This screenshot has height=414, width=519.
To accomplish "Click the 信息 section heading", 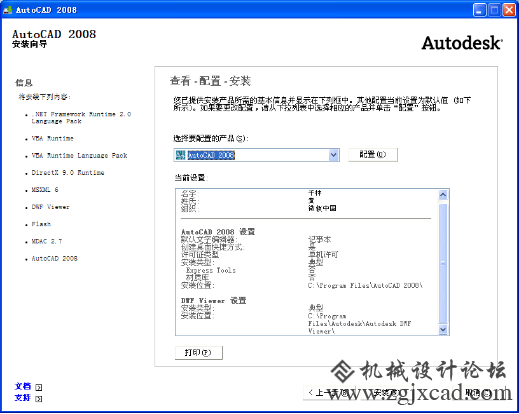I will (24, 82).
